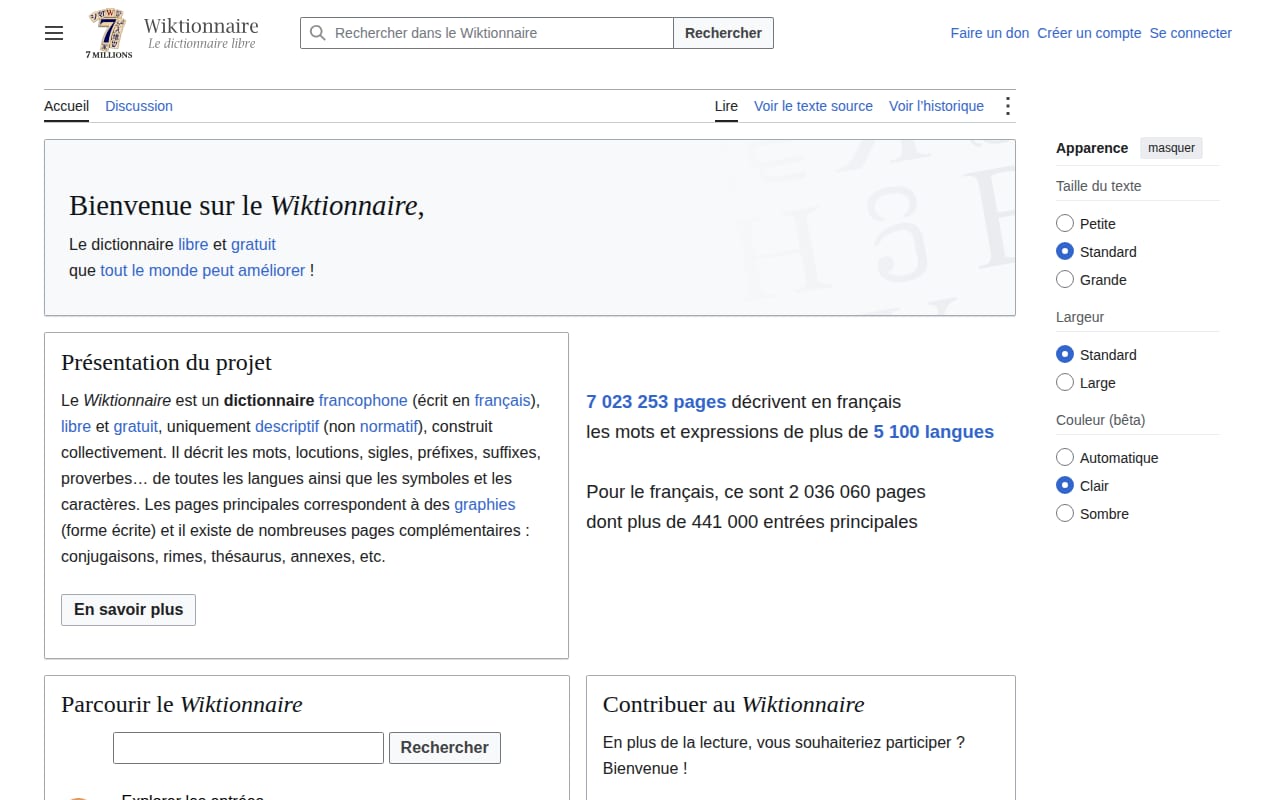Open Voir le texte source tab
The width and height of the screenshot is (1280, 800).
pos(813,106)
